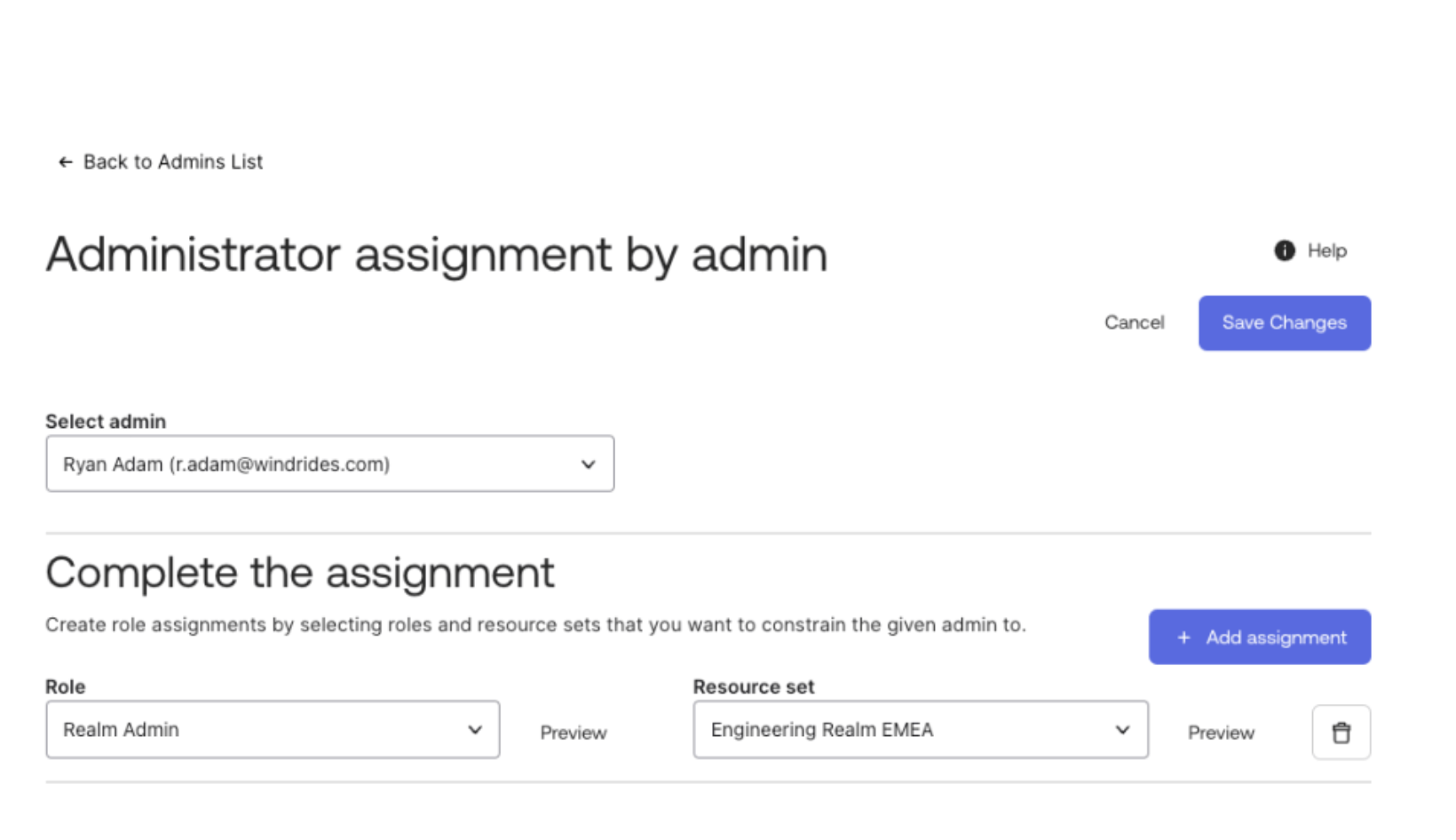Click Preview next to the Role dropdown
Viewport: 1456px width, 840px height.
tap(573, 733)
